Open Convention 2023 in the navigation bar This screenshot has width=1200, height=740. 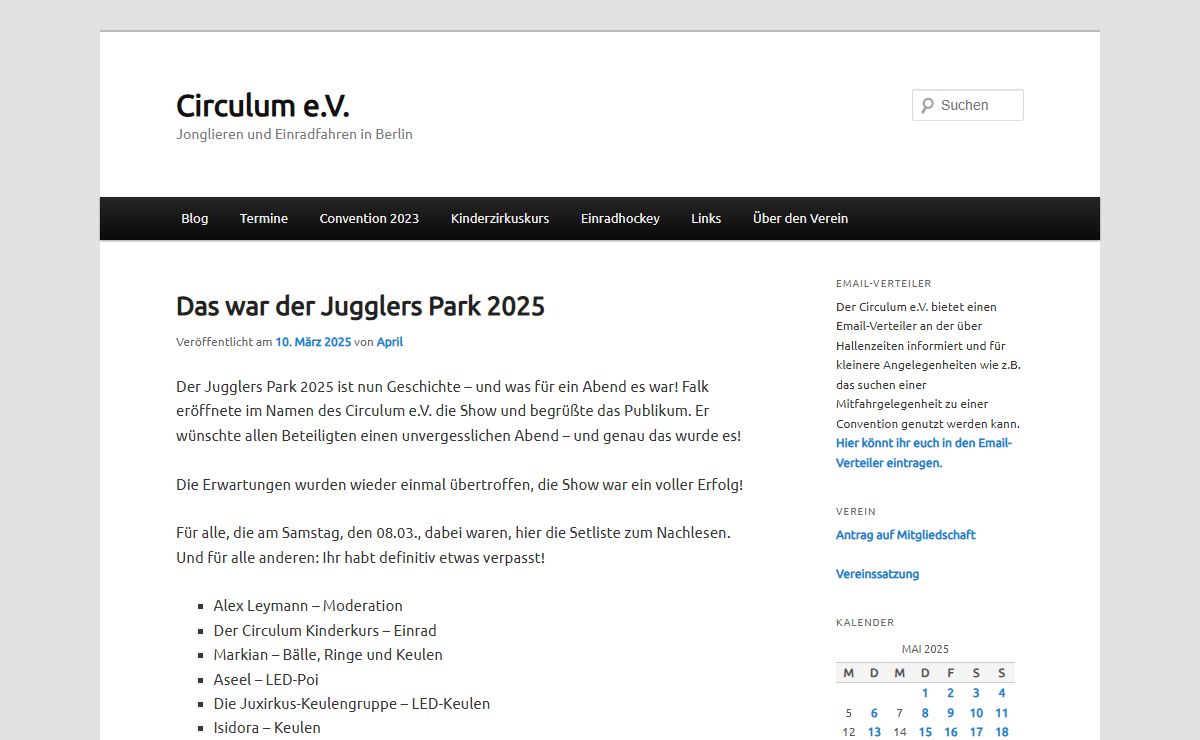(369, 218)
